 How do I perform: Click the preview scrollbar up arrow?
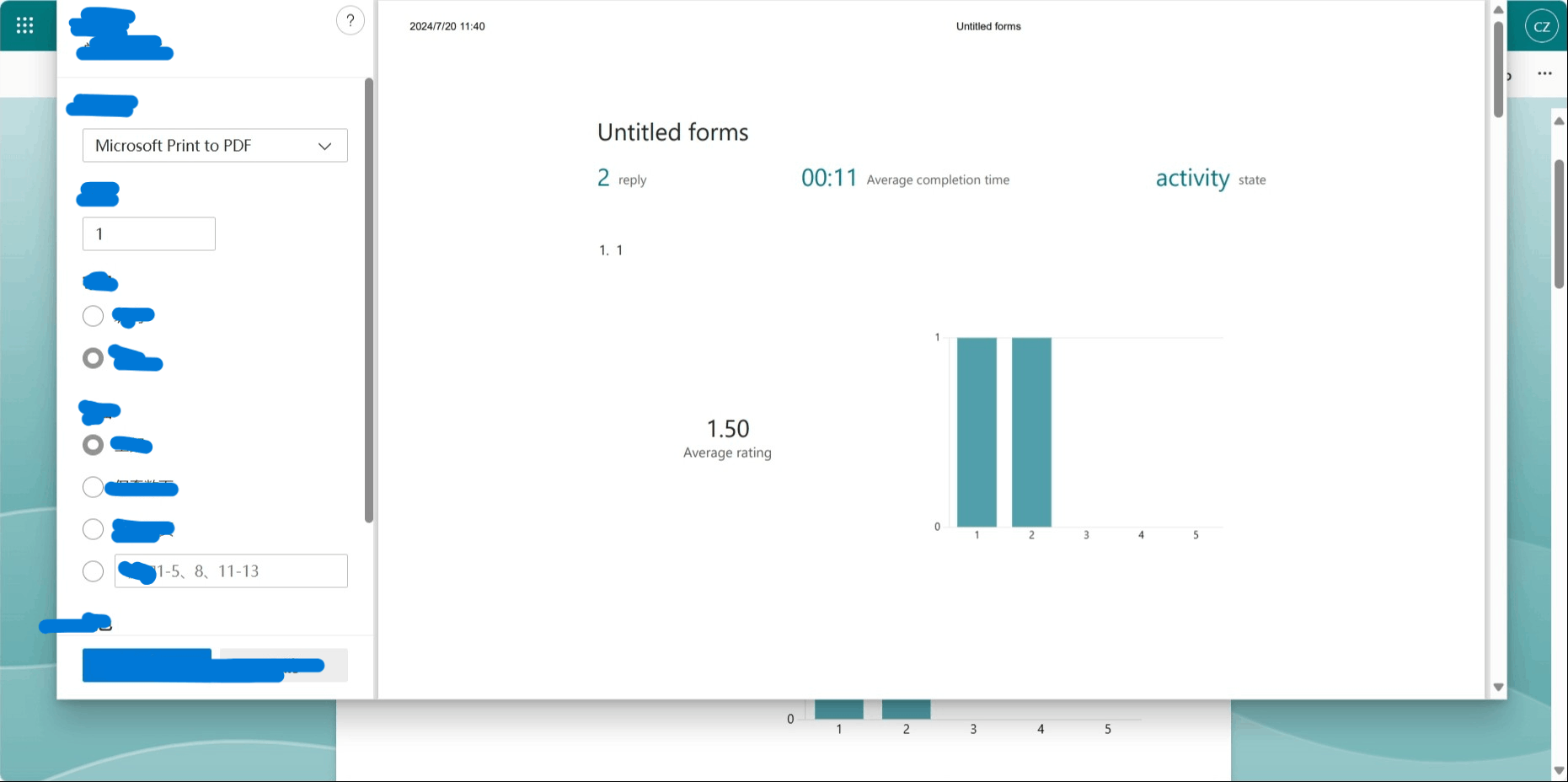[x=1498, y=10]
